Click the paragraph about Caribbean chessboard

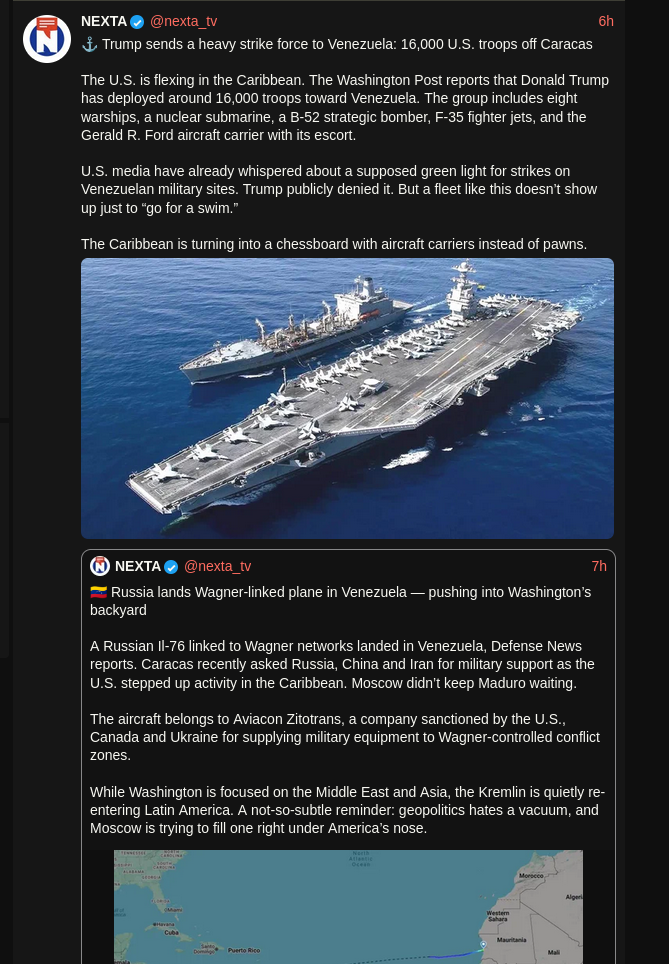click(334, 244)
